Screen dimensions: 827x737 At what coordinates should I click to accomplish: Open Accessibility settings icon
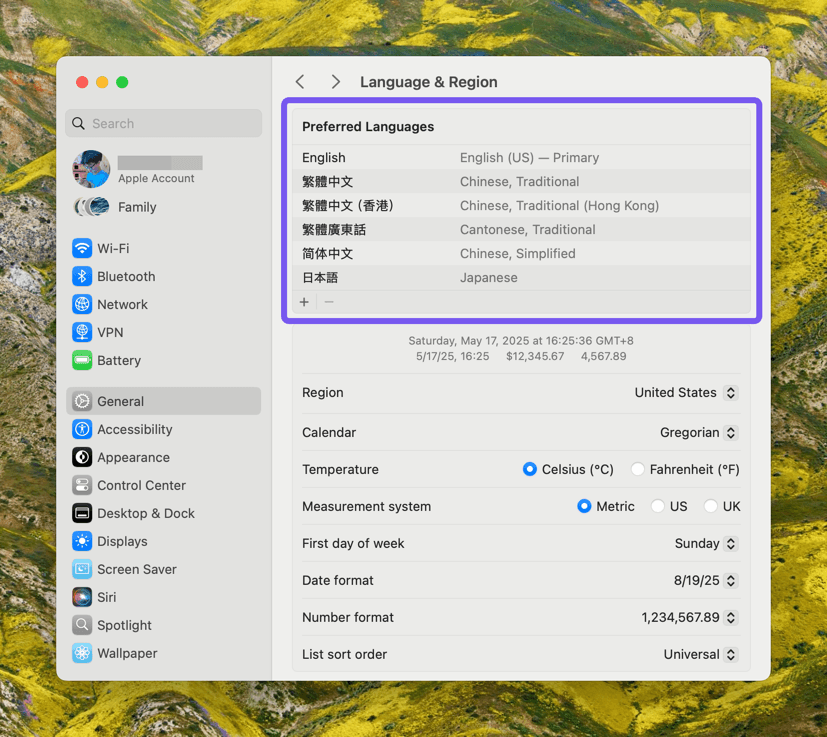point(82,429)
